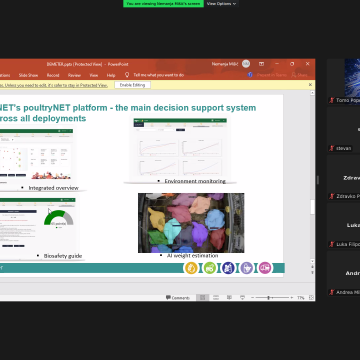Click the Enable Editing button
Image resolution: width=360 pixels, height=360 pixels.
pos(132,85)
